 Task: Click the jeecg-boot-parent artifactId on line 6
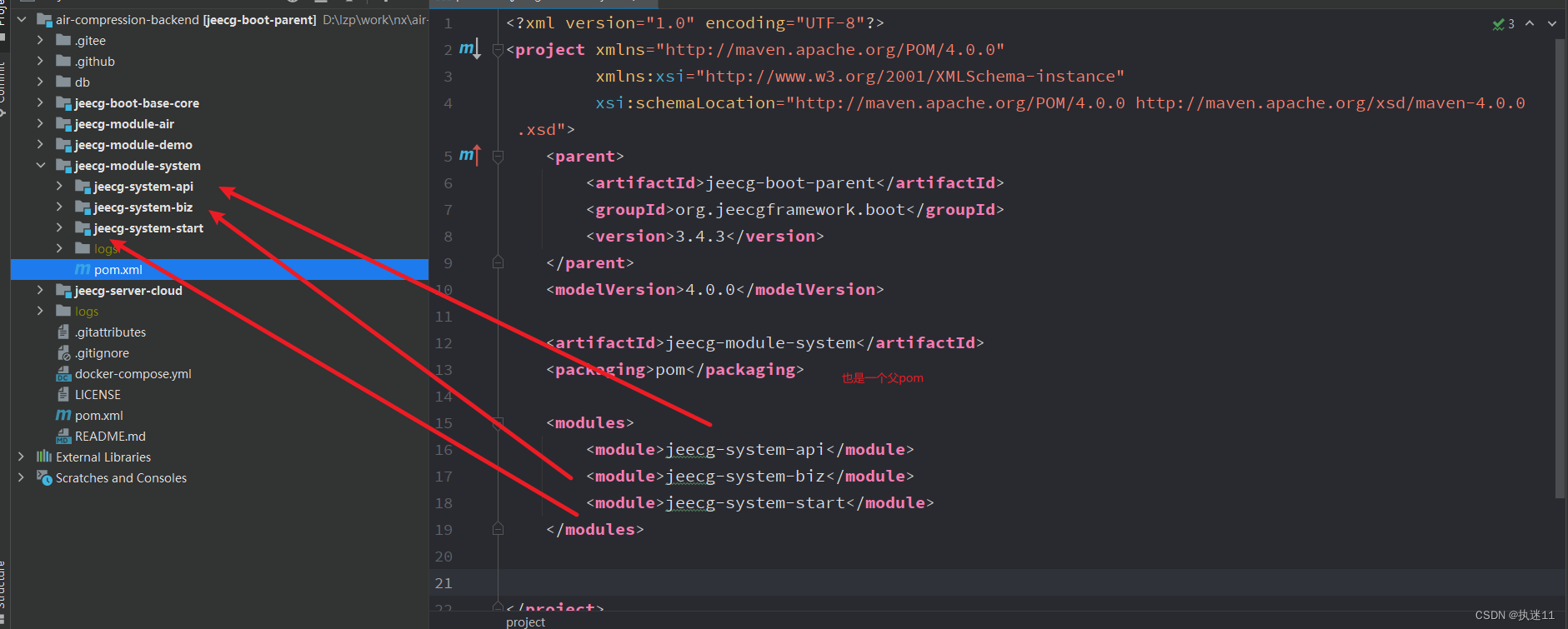(790, 182)
